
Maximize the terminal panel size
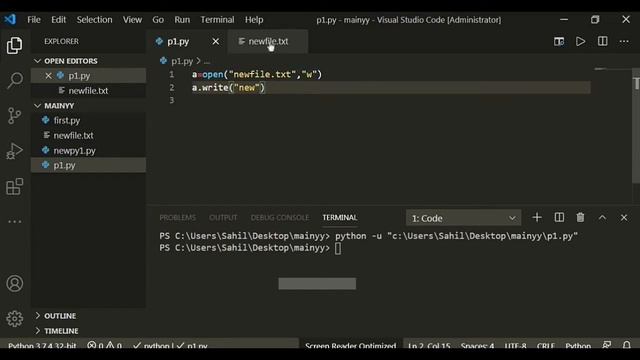(x=602, y=218)
